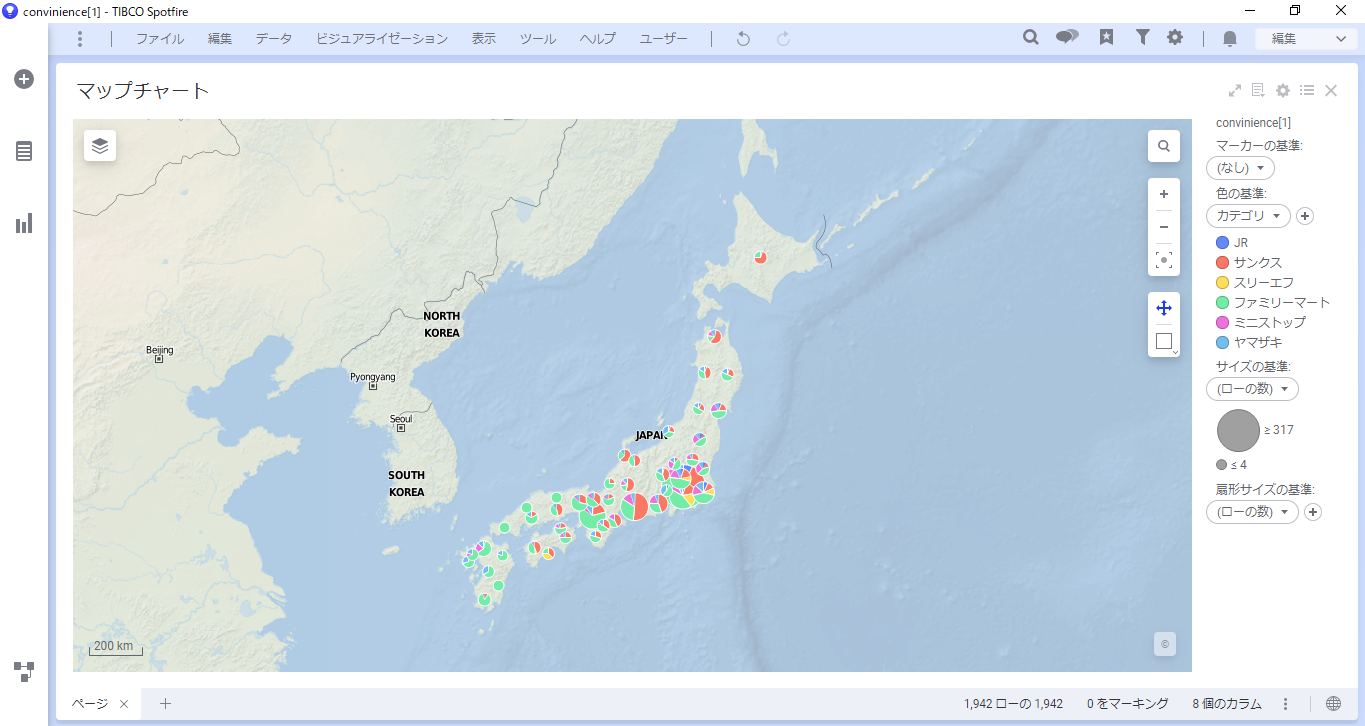Viewport: 1365px width, 726px height.
Task: Click the zoom-to-fit reset view icon
Action: pyautogui.click(x=1164, y=260)
